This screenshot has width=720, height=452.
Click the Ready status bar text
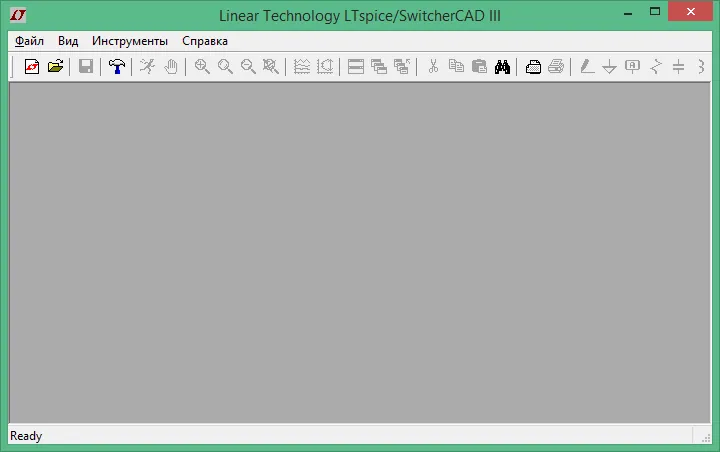point(26,435)
